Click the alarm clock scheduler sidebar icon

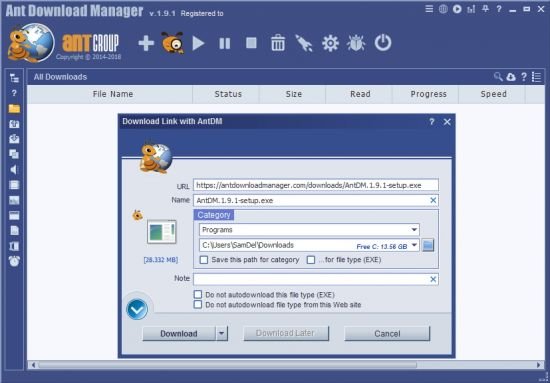(14, 261)
